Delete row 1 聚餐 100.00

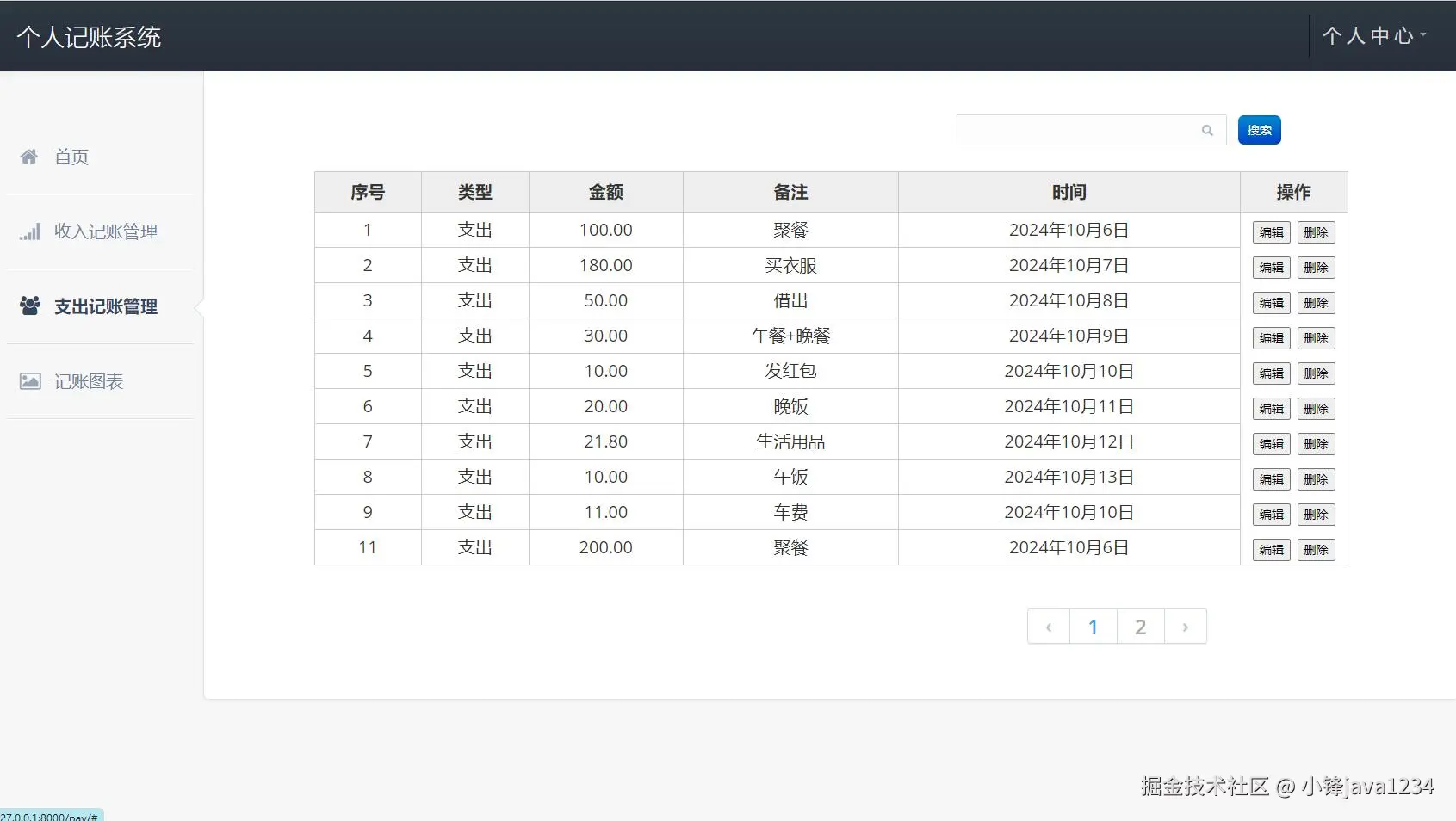tap(1316, 232)
